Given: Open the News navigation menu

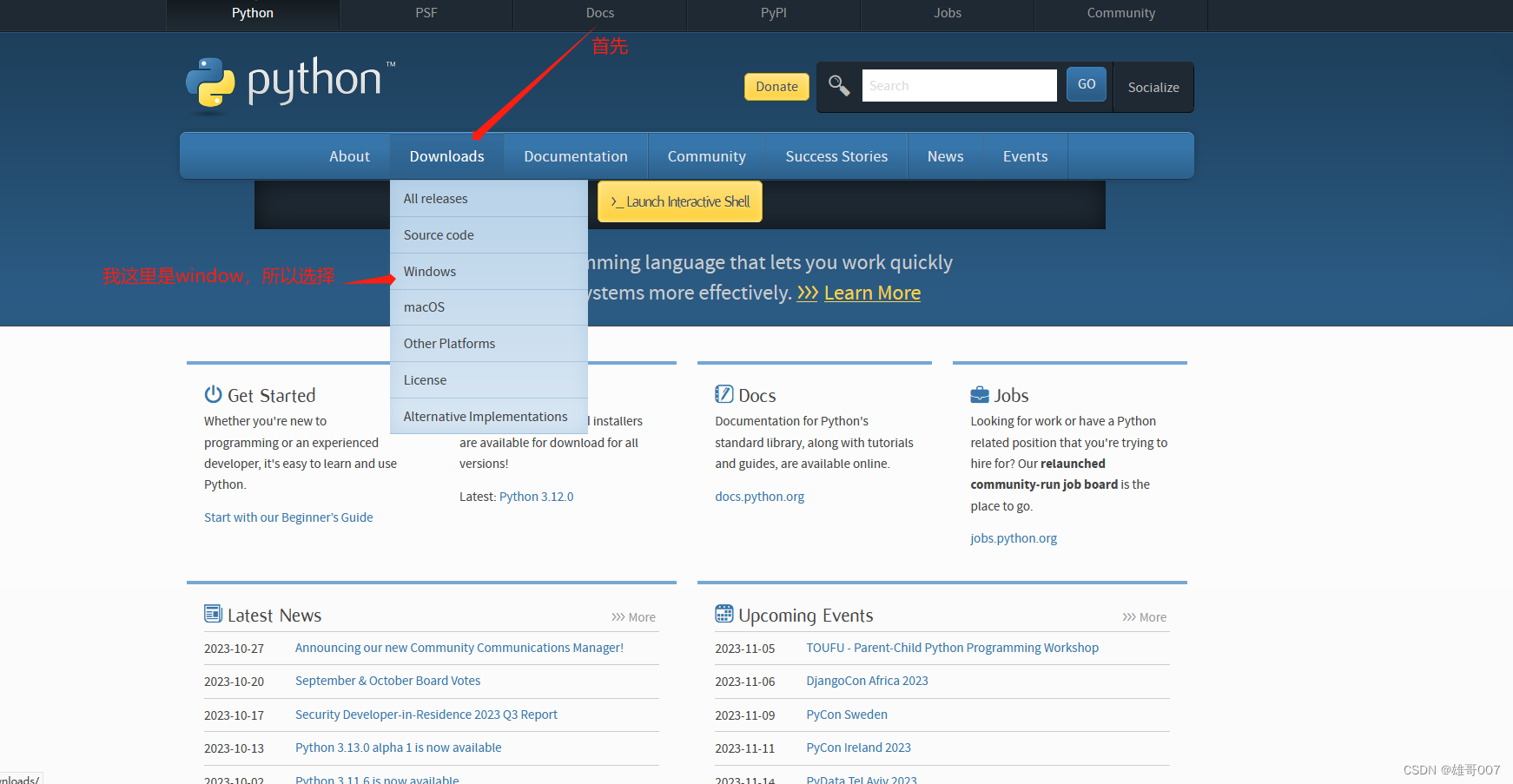Looking at the screenshot, I should pyautogui.click(x=945, y=156).
